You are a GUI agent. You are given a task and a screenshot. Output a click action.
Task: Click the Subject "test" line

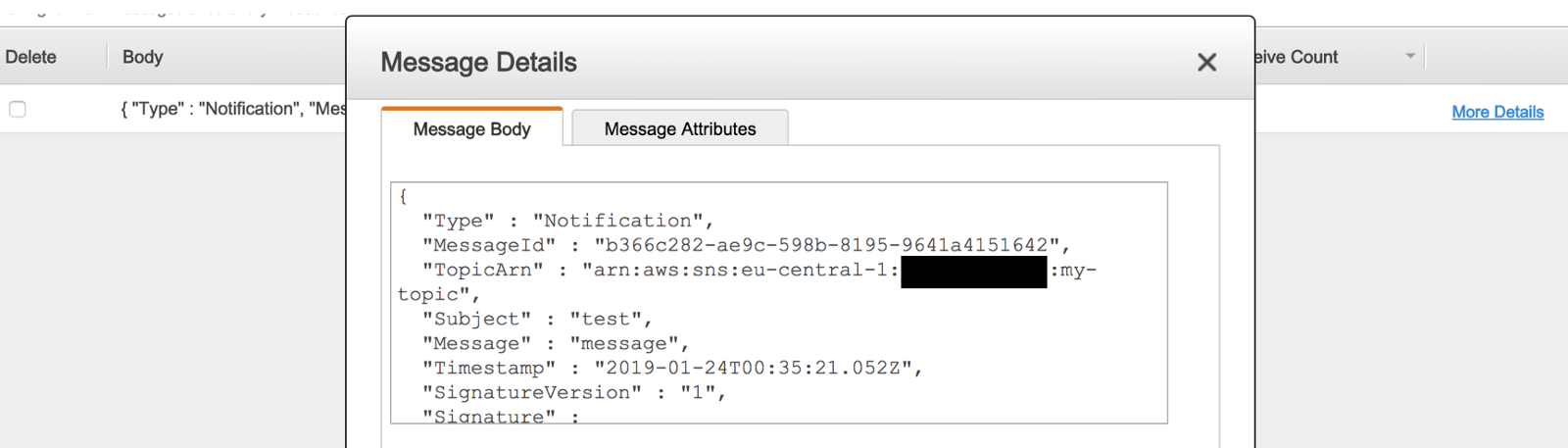(x=536, y=319)
